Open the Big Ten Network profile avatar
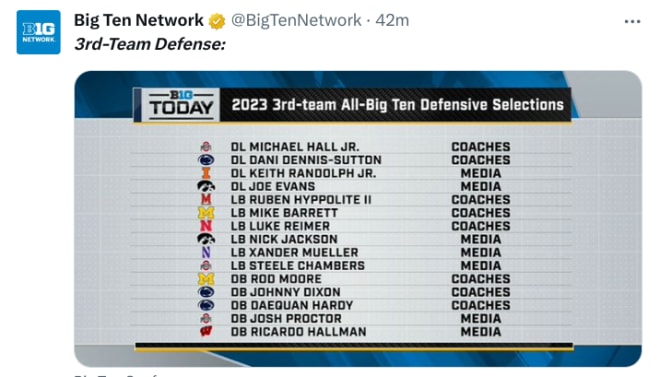Viewport: 660px width, 377px height. (x=38, y=32)
